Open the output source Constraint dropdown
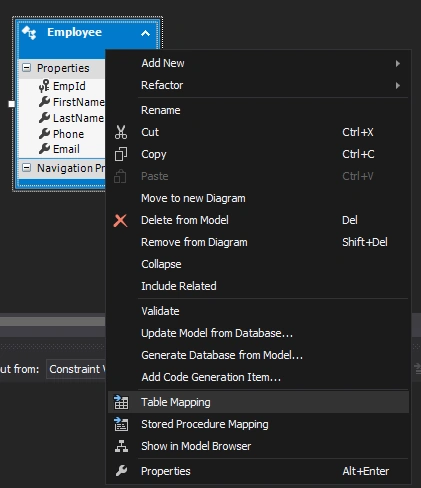This screenshot has width=421, height=488. point(76,369)
